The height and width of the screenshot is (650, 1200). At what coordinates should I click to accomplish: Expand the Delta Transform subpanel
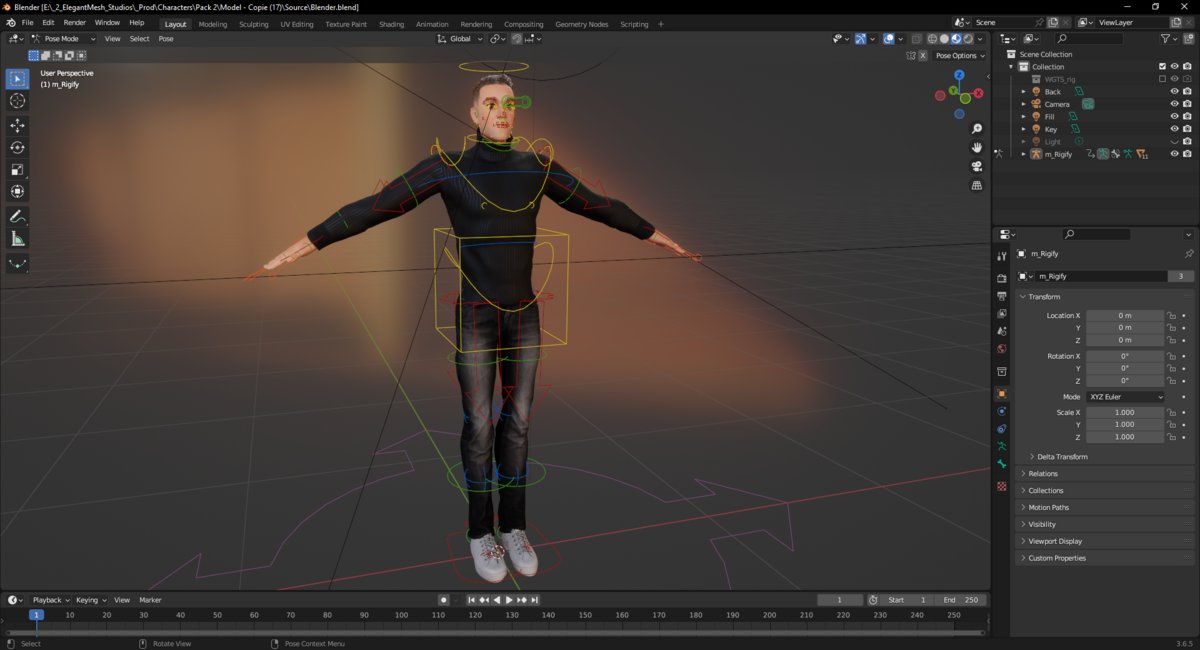click(1062, 457)
